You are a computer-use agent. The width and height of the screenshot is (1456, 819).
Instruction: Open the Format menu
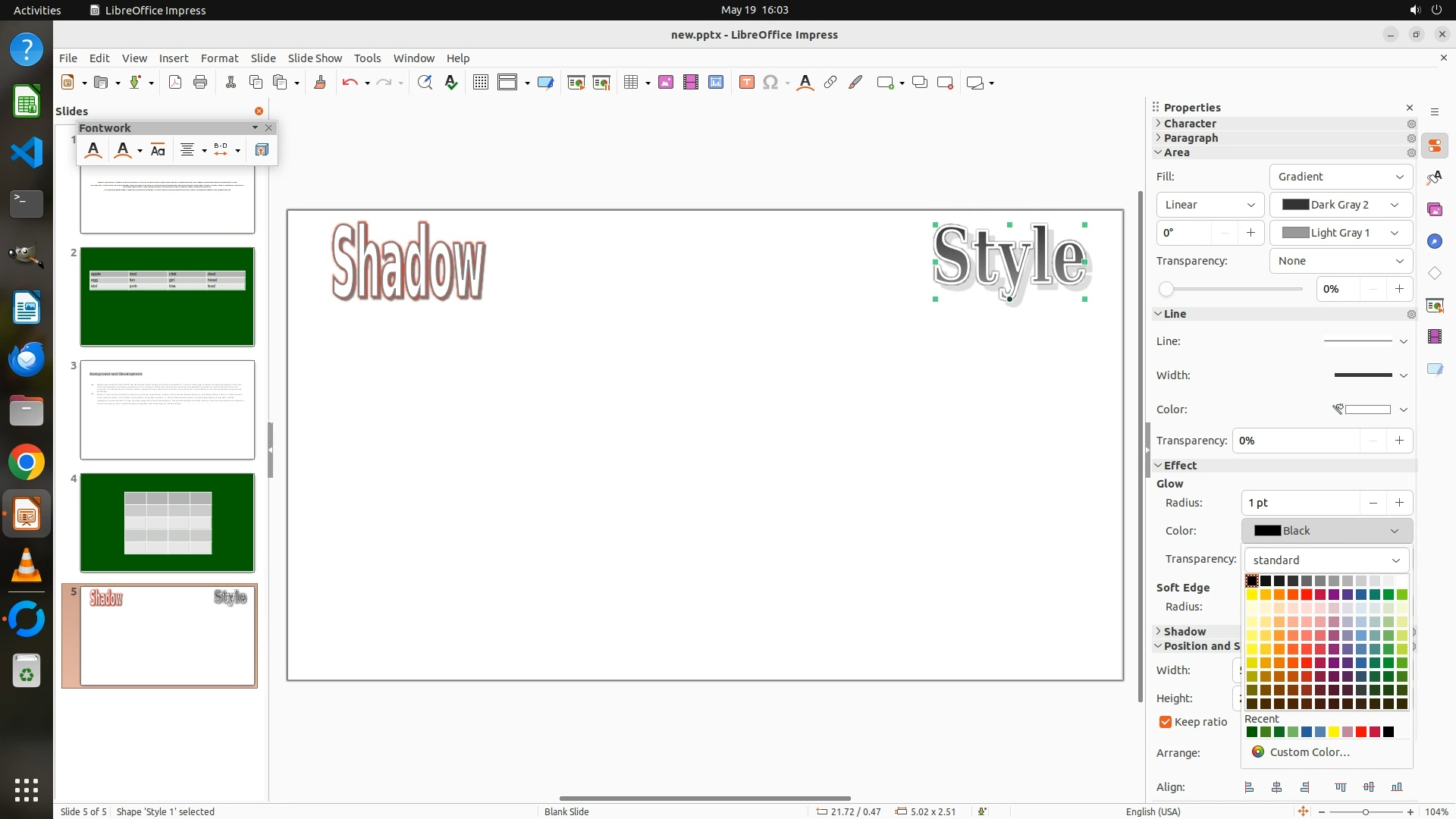tap(219, 58)
